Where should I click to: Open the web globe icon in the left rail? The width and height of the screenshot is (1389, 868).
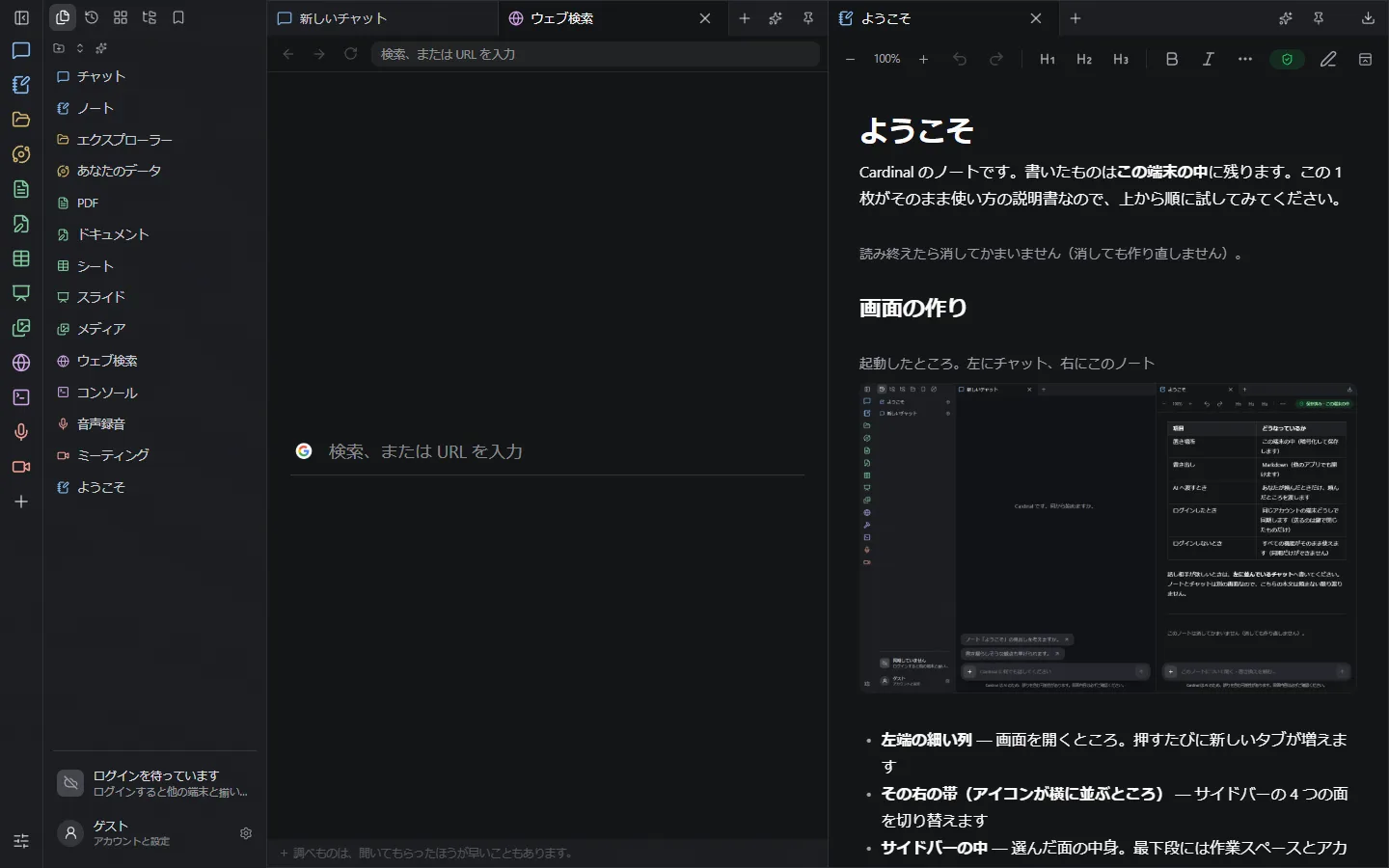[x=21, y=363]
